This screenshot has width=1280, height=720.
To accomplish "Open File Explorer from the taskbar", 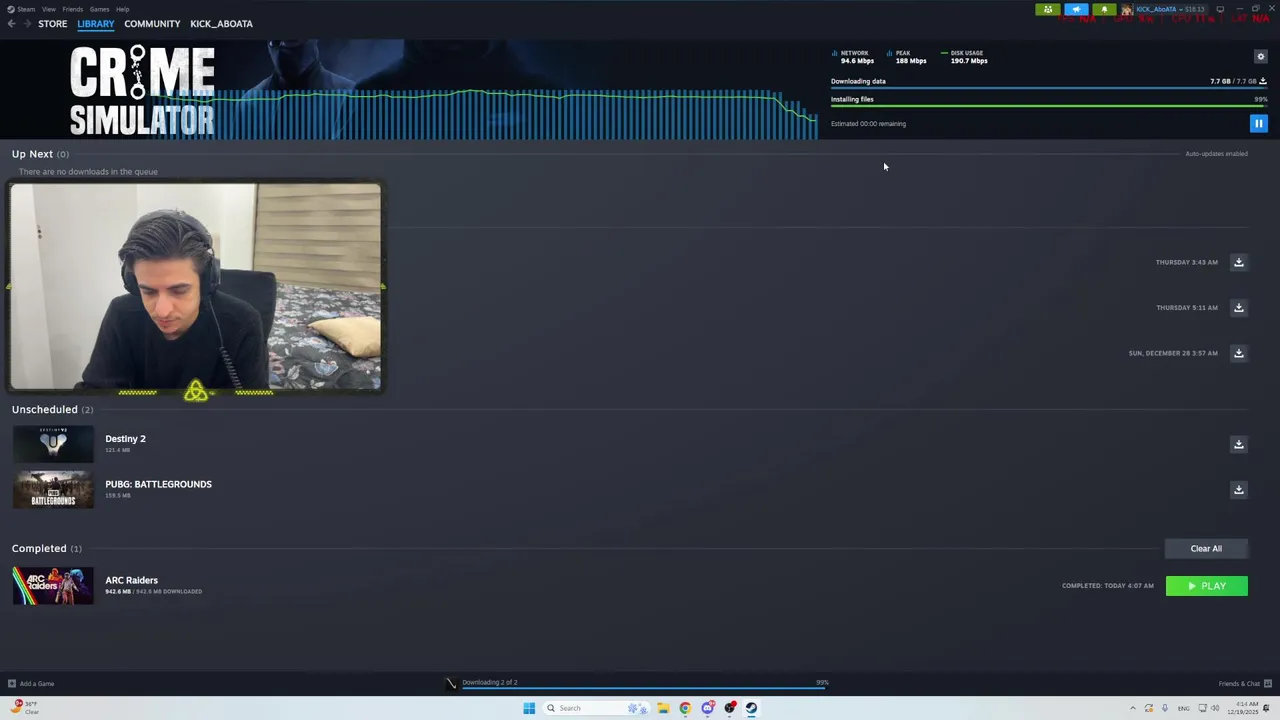I will pyautogui.click(x=663, y=708).
